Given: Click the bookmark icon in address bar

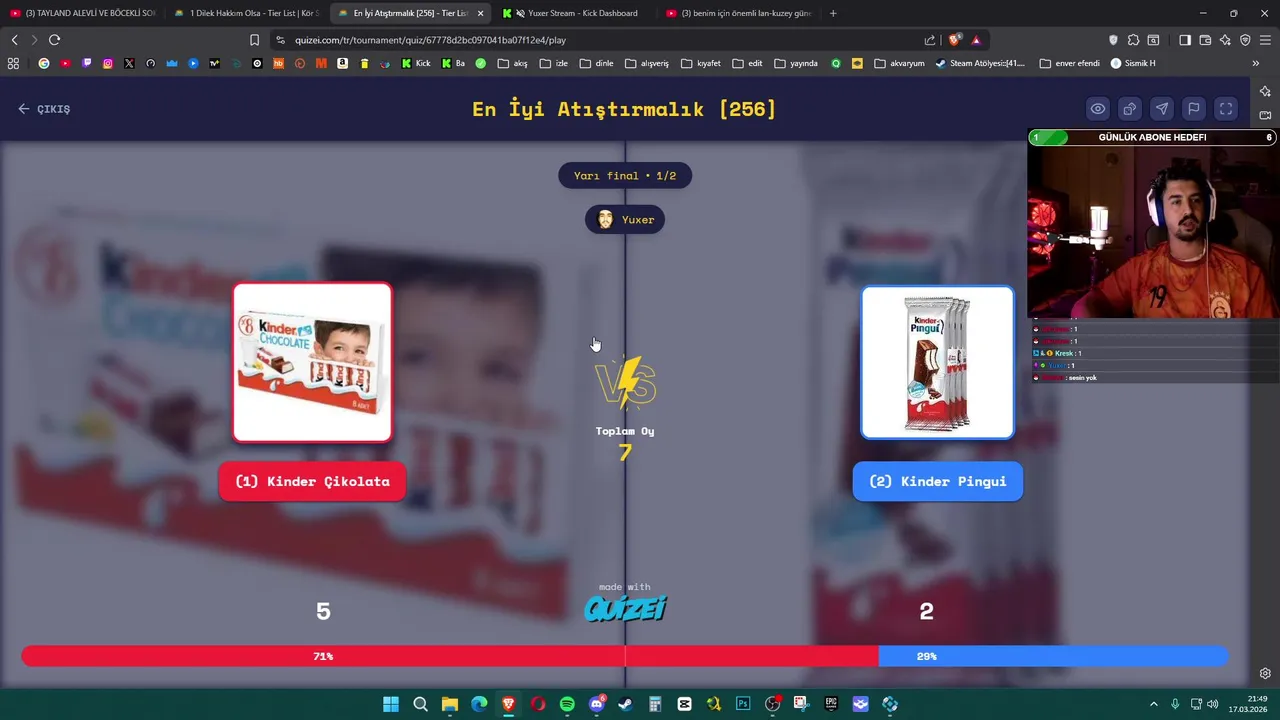Looking at the screenshot, I should [x=254, y=40].
